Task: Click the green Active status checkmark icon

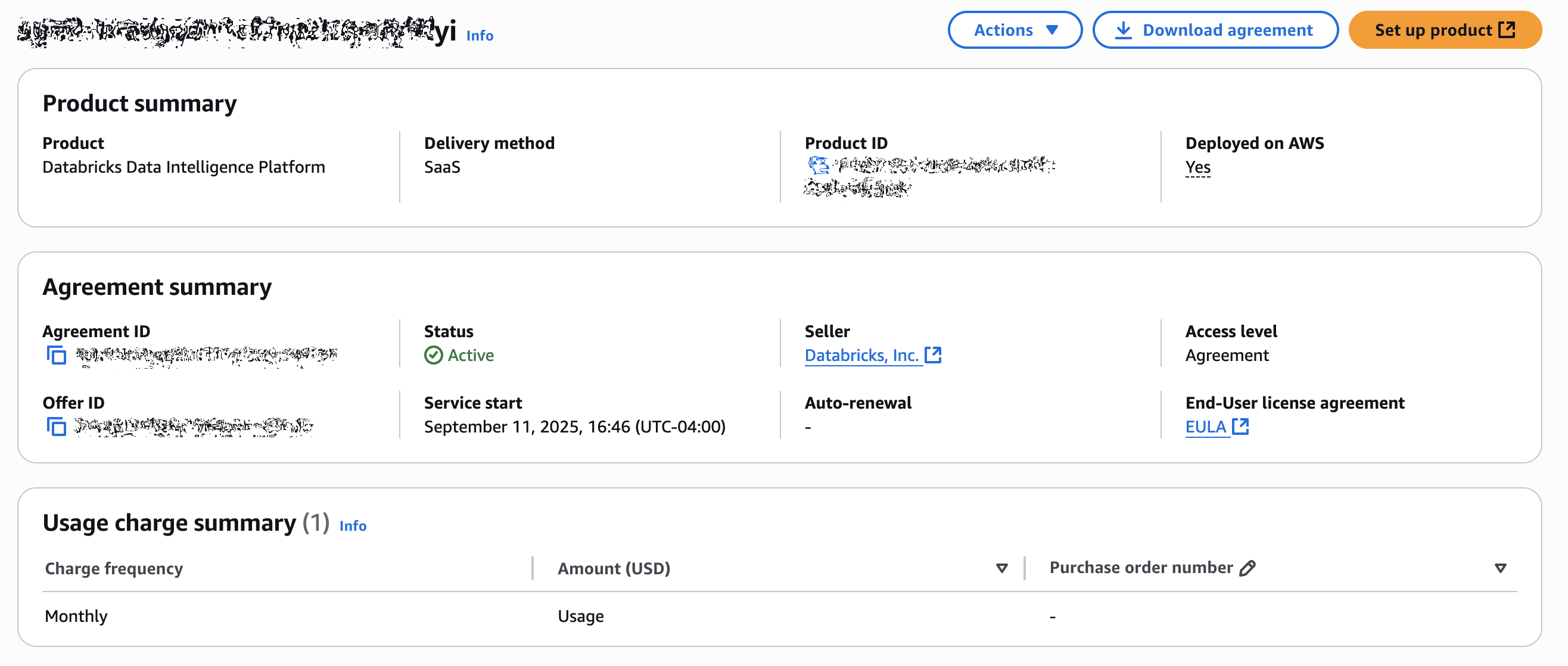Action: 433,355
